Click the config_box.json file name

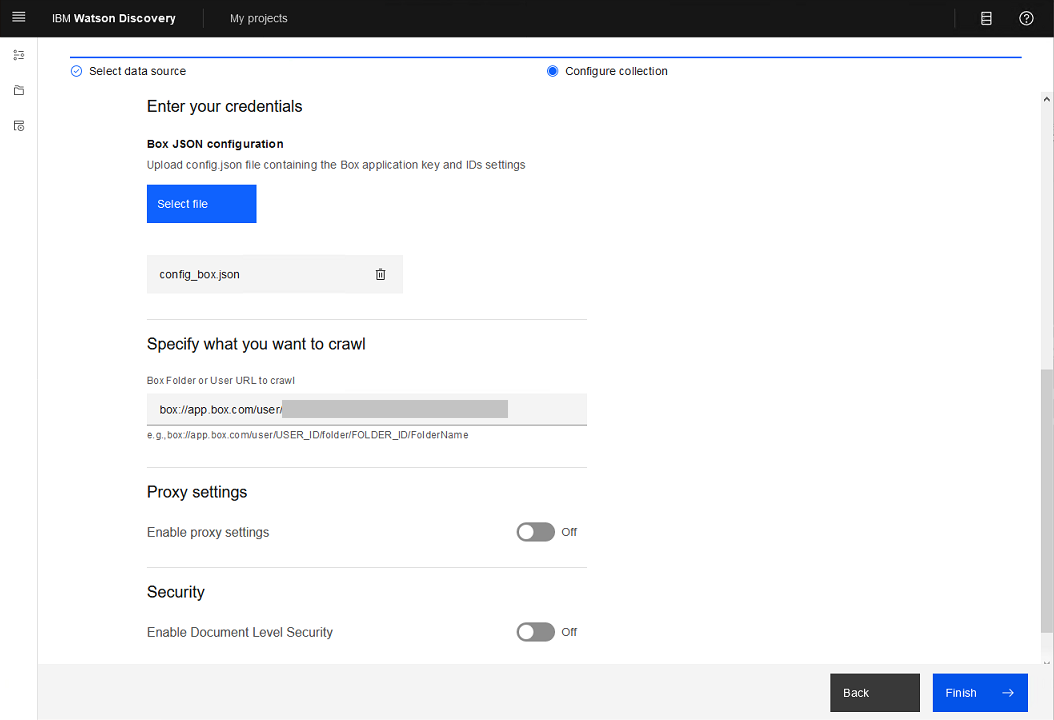(200, 274)
